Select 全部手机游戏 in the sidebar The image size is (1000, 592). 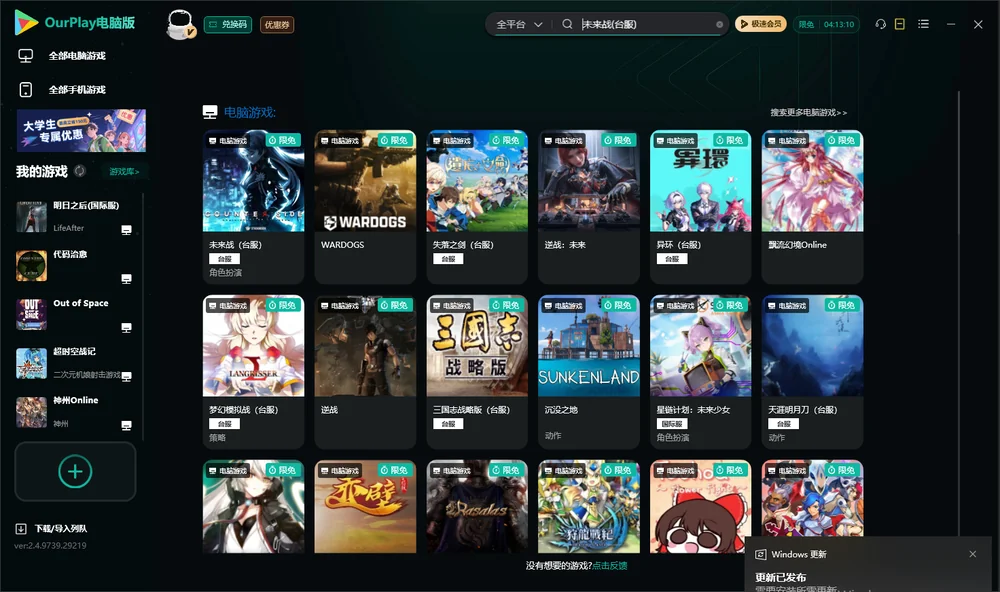click(x=77, y=90)
